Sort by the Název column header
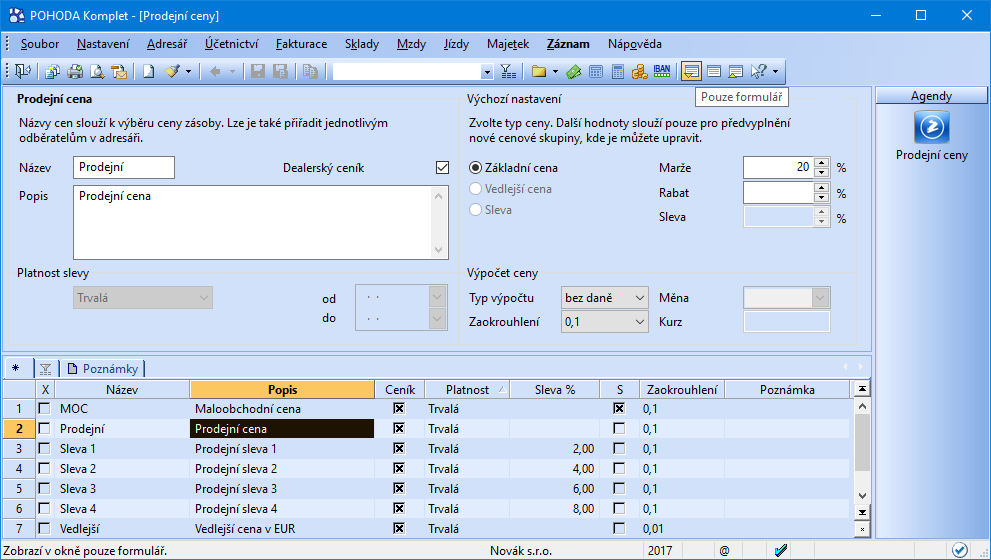 point(122,390)
